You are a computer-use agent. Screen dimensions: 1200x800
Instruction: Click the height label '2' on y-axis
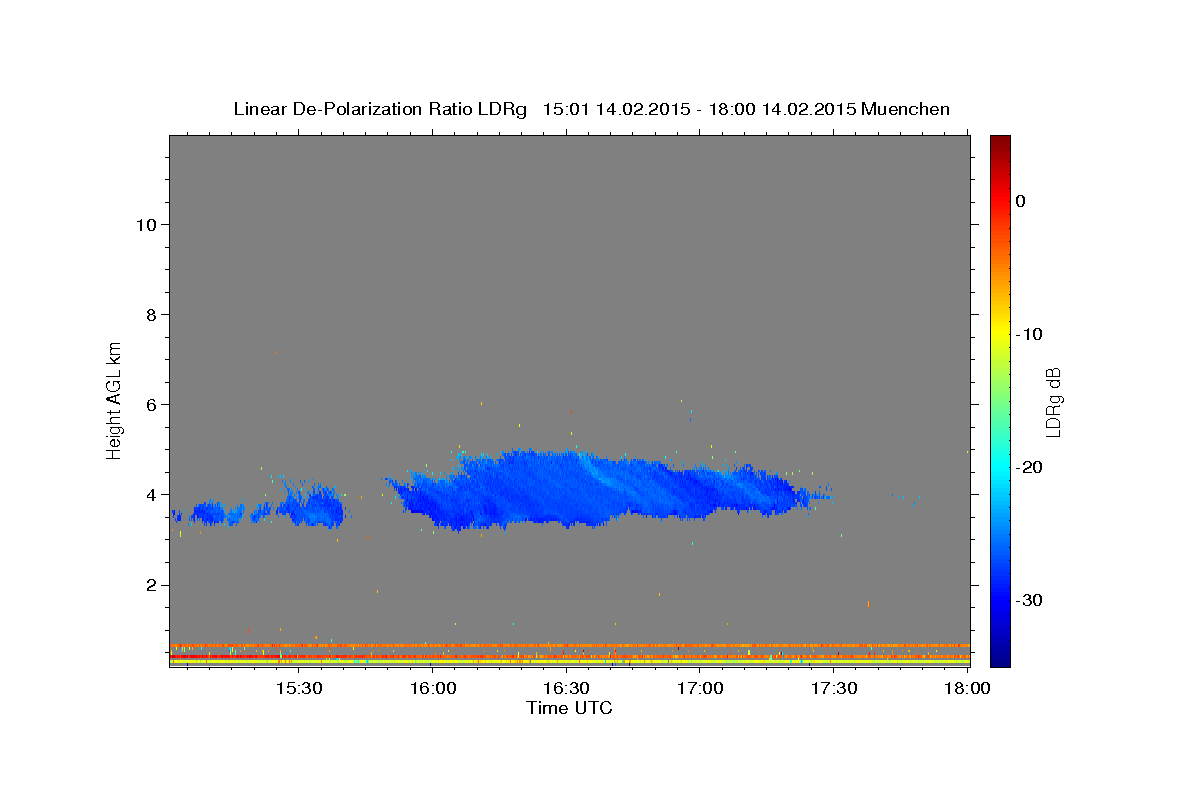151,585
